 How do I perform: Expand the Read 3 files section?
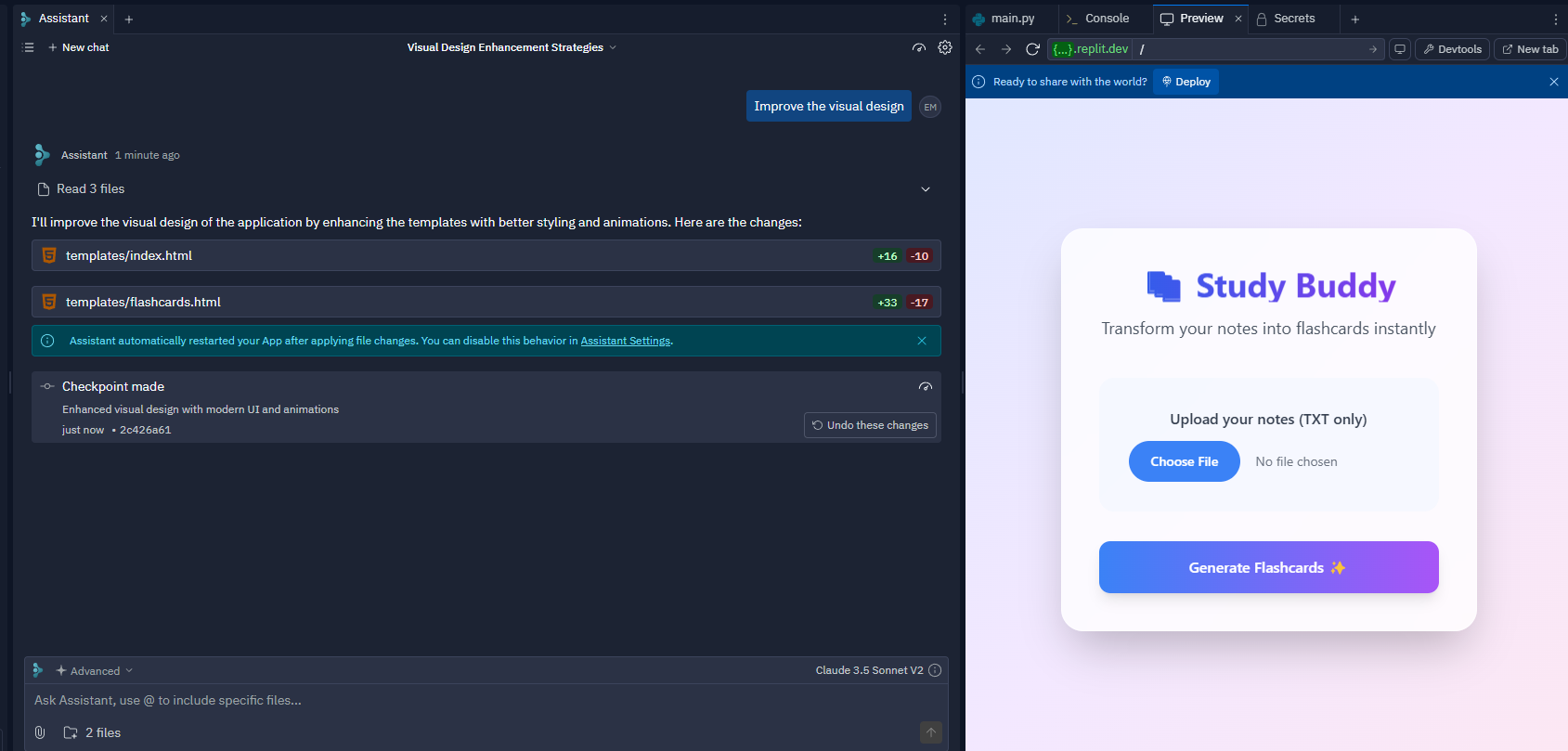pos(925,189)
